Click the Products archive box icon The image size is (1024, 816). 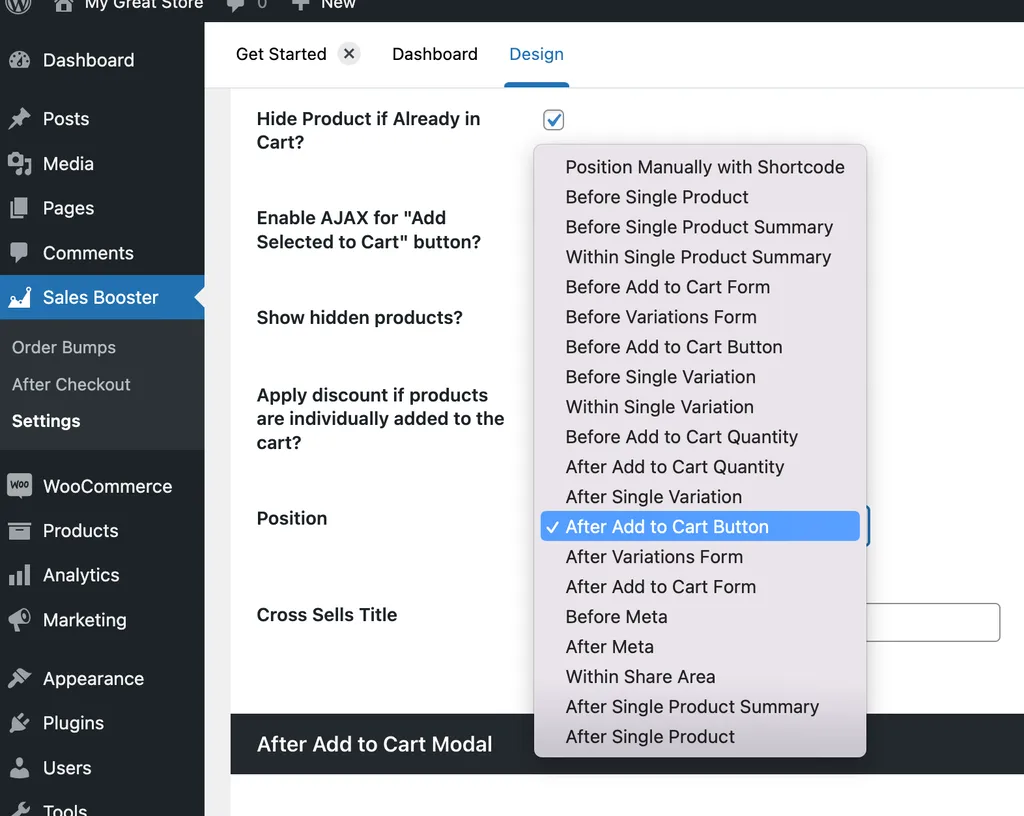coord(20,531)
